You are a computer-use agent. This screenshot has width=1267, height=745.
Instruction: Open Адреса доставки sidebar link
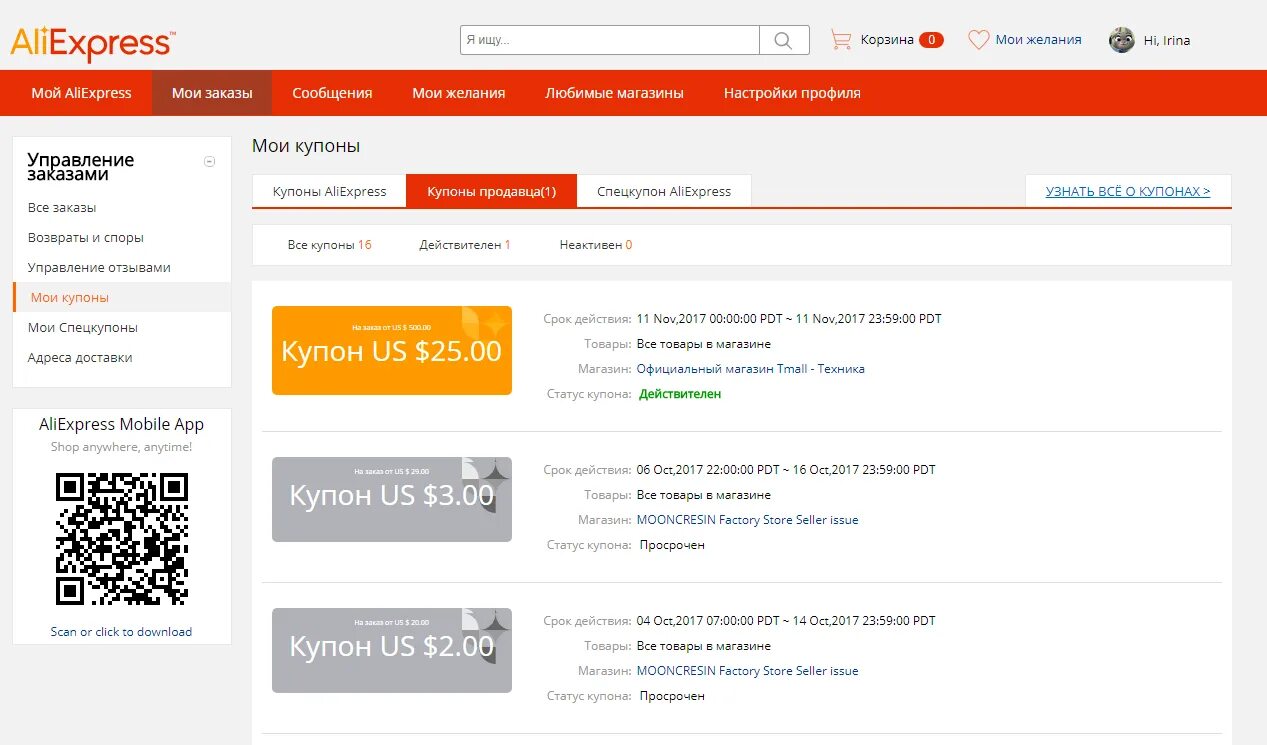[80, 358]
